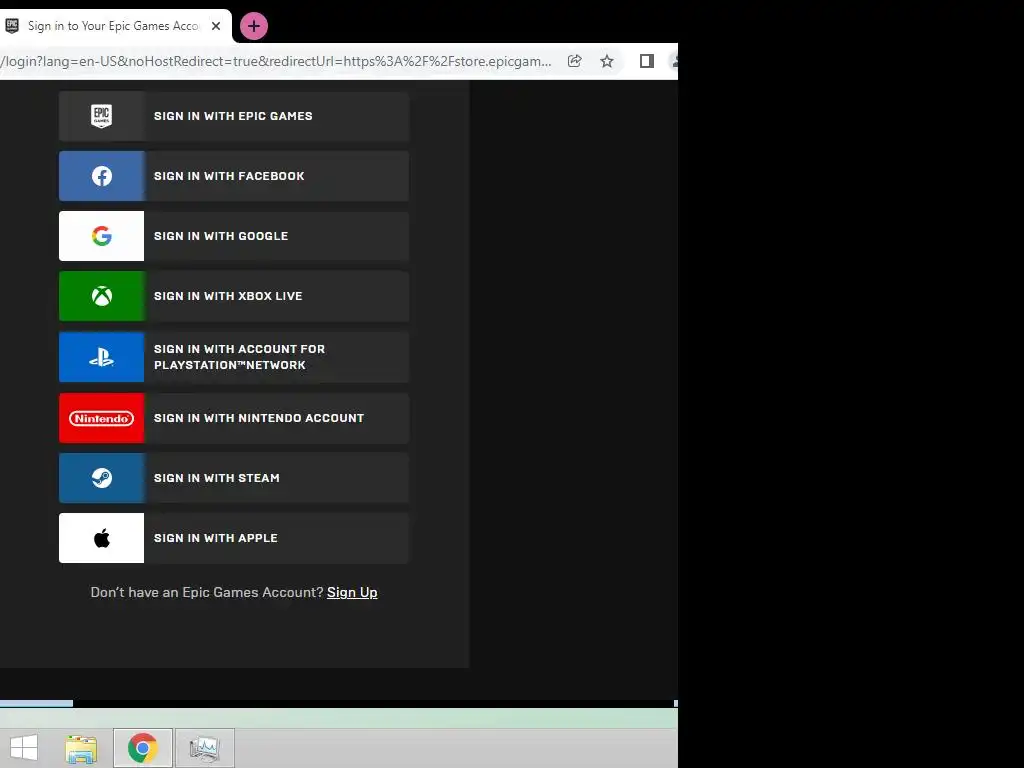Viewport: 1024px width, 768px height.
Task: Bookmark this page with star icon
Action: pos(607,61)
